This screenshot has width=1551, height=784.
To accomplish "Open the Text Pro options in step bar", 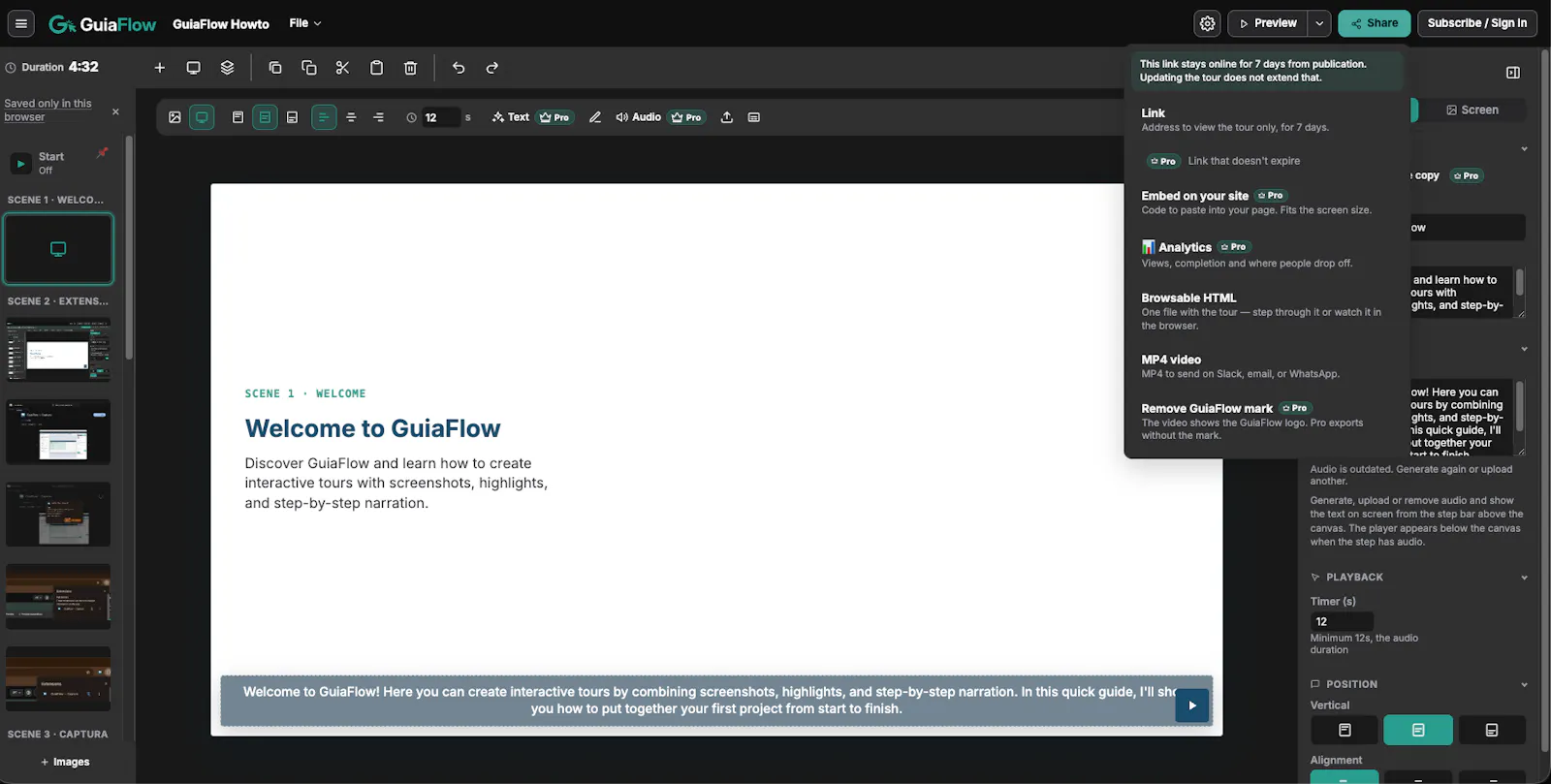I will (x=532, y=117).
